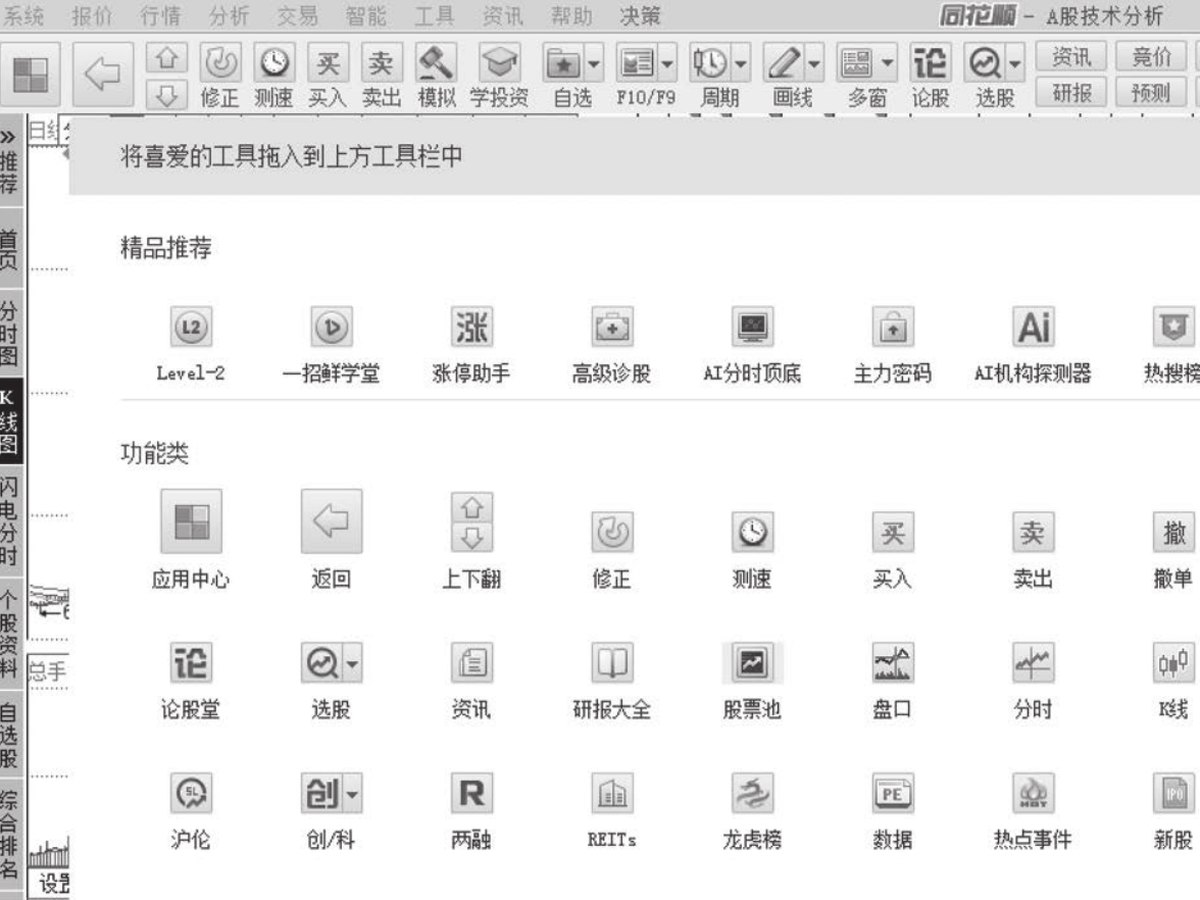Viewport: 1200px width, 900px height.
Task: Click the toolbar application center grid icon
Action: (30, 76)
